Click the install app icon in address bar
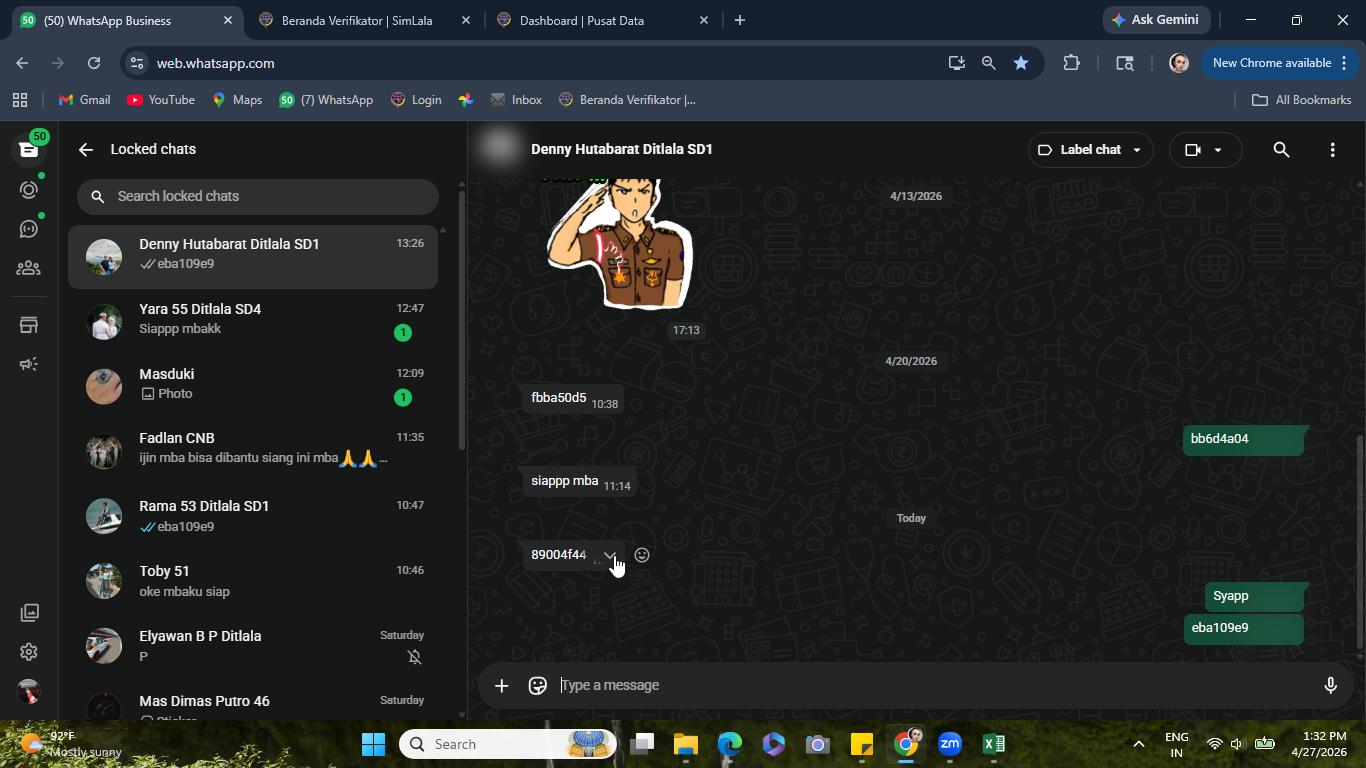Viewport: 1366px width, 768px height. point(957,63)
